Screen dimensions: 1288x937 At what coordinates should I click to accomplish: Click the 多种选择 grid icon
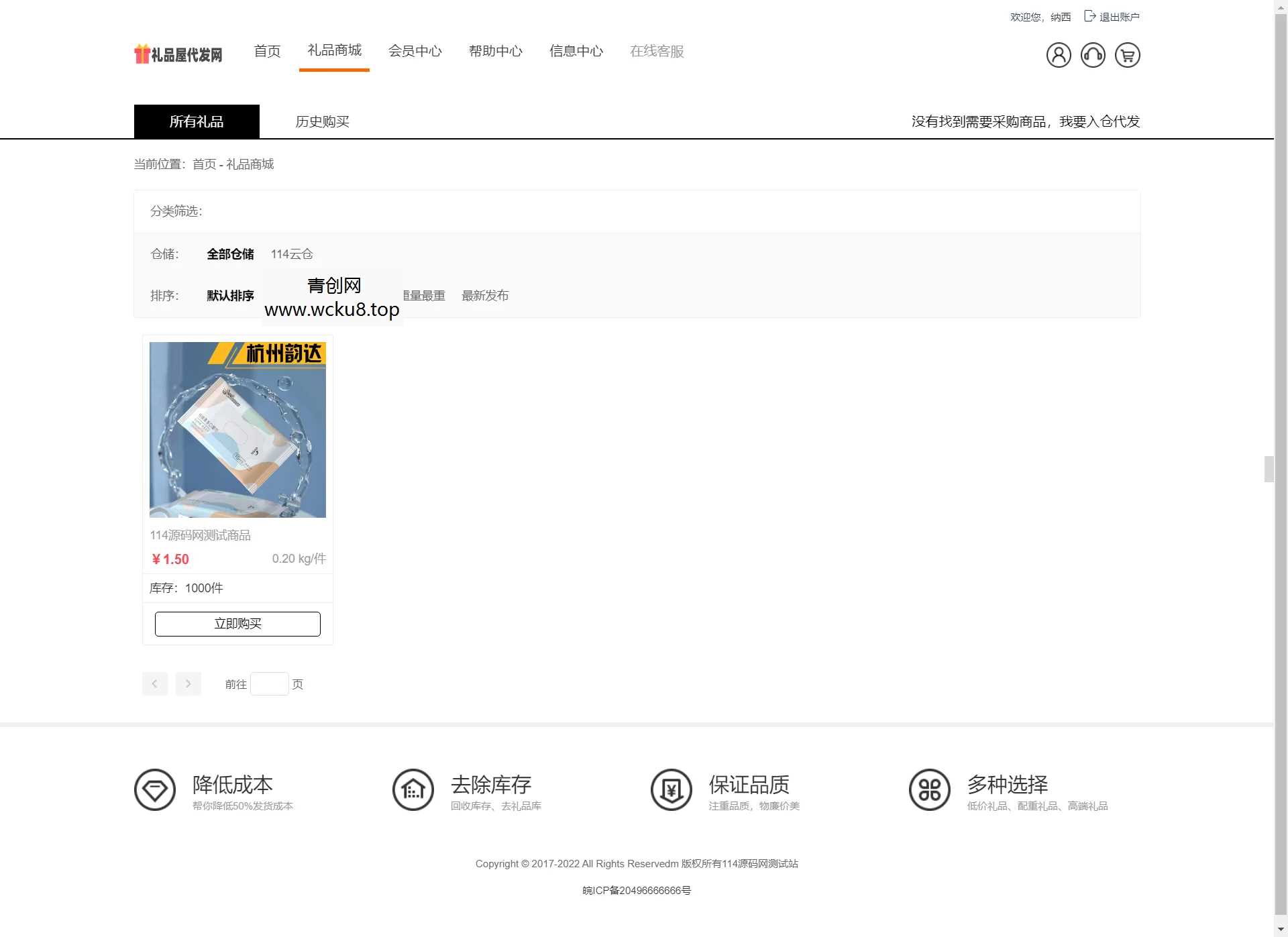tap(928, 789)
